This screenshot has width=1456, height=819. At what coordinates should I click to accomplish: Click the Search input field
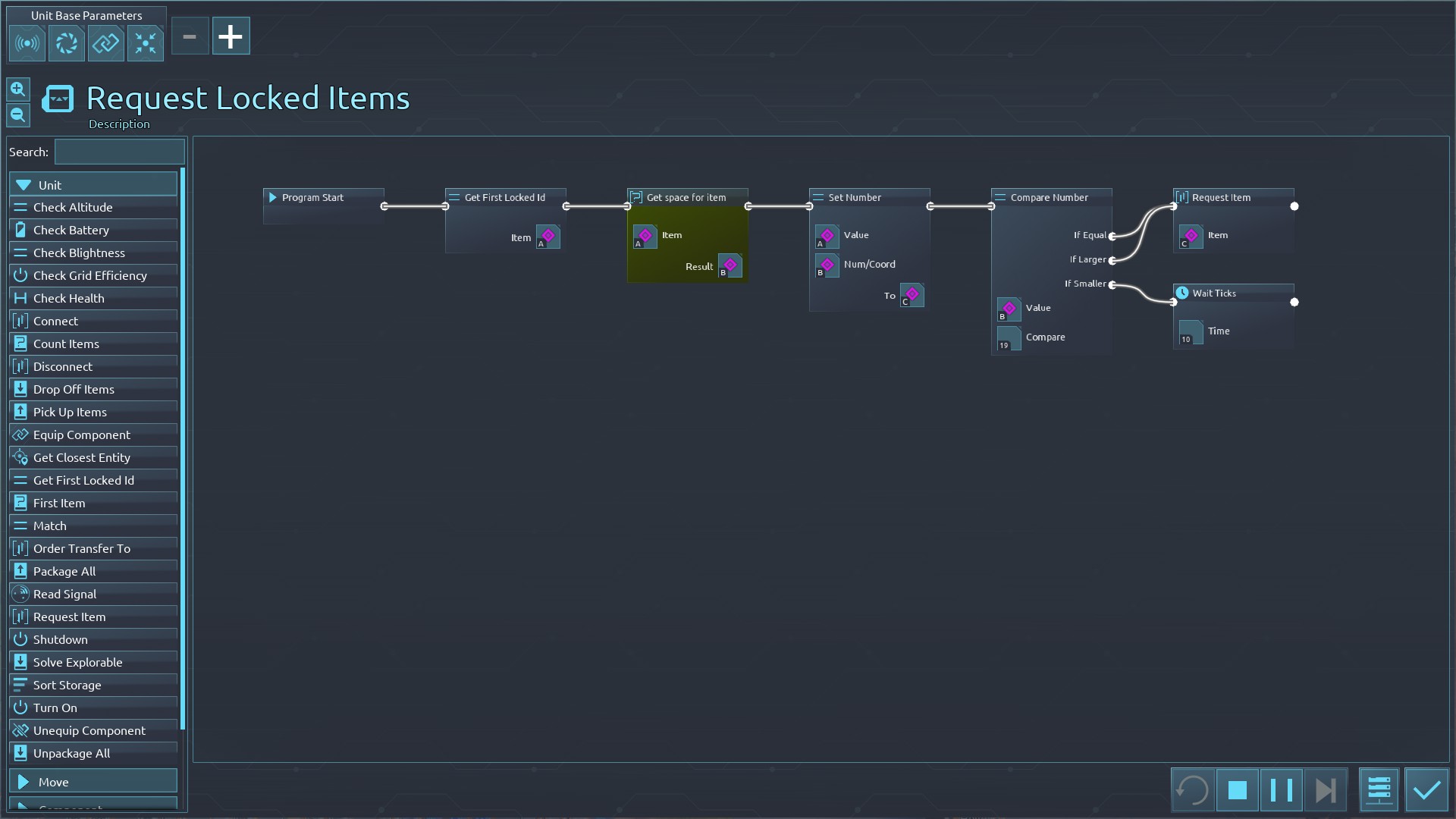(119, 152)
